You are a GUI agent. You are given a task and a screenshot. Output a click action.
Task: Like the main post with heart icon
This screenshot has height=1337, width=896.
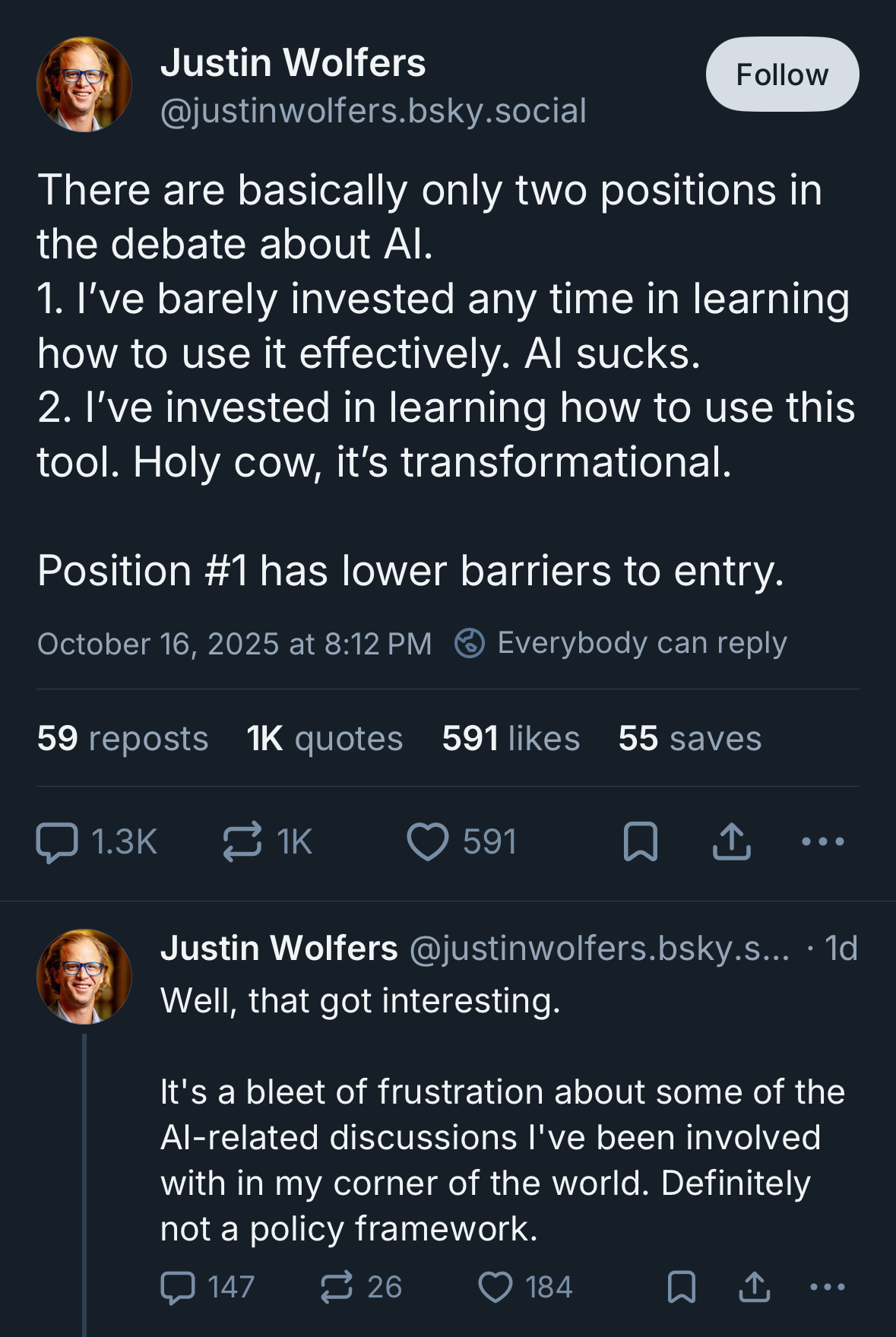pos(428,842)
